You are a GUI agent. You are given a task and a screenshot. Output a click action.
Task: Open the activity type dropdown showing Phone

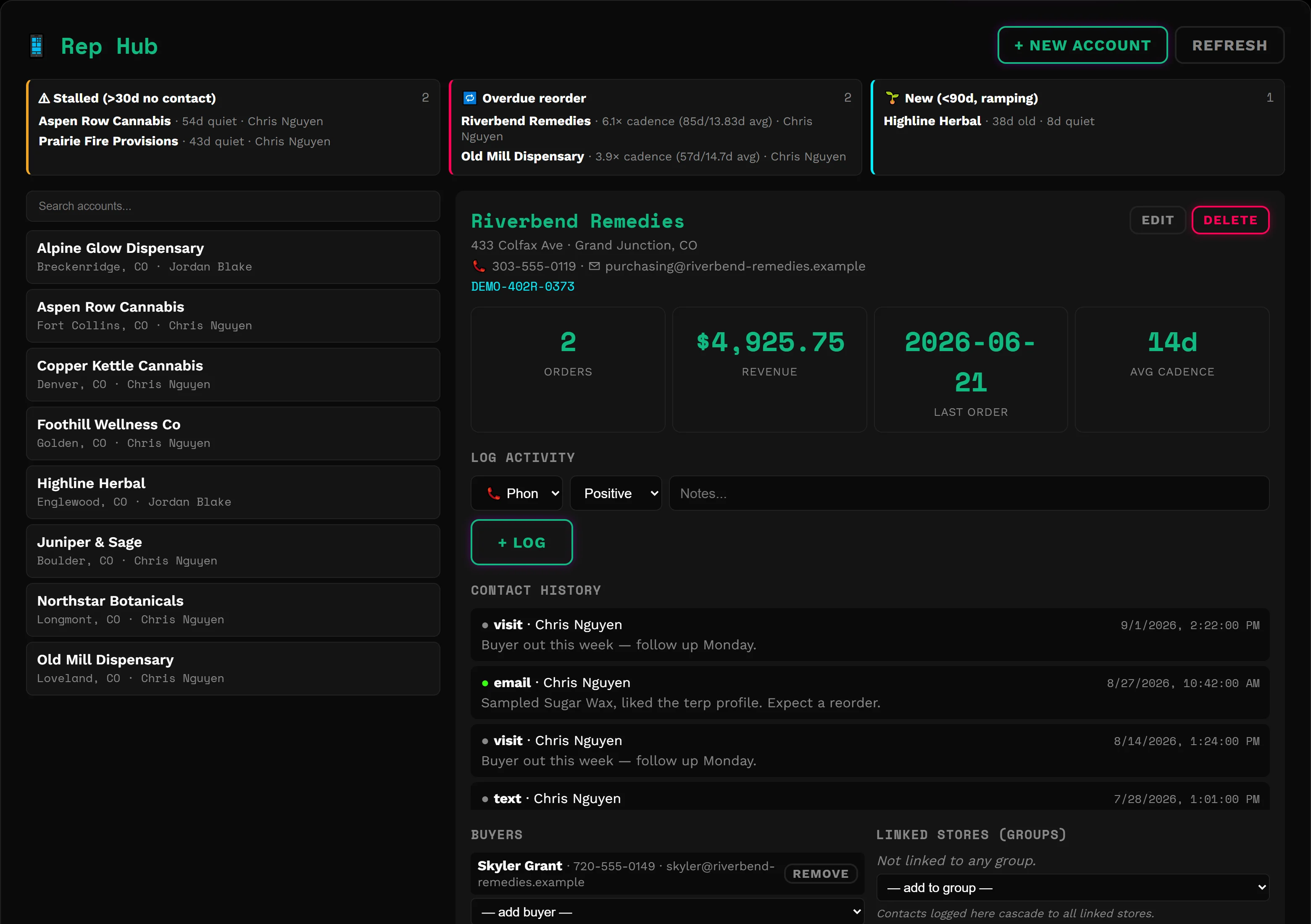516,493
